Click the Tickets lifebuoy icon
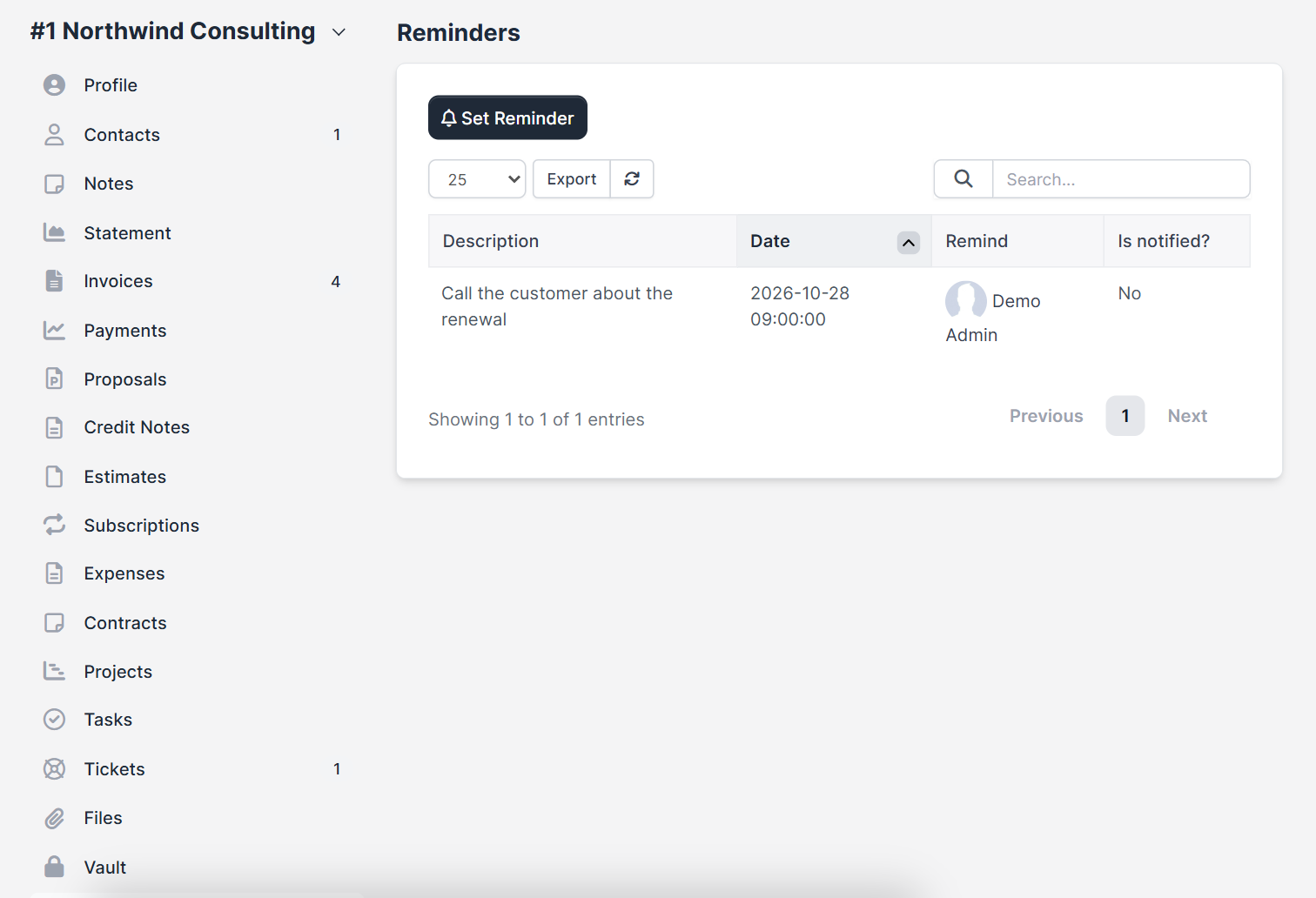This screenshot has height=898, width=1316. (x=54, y=768)
